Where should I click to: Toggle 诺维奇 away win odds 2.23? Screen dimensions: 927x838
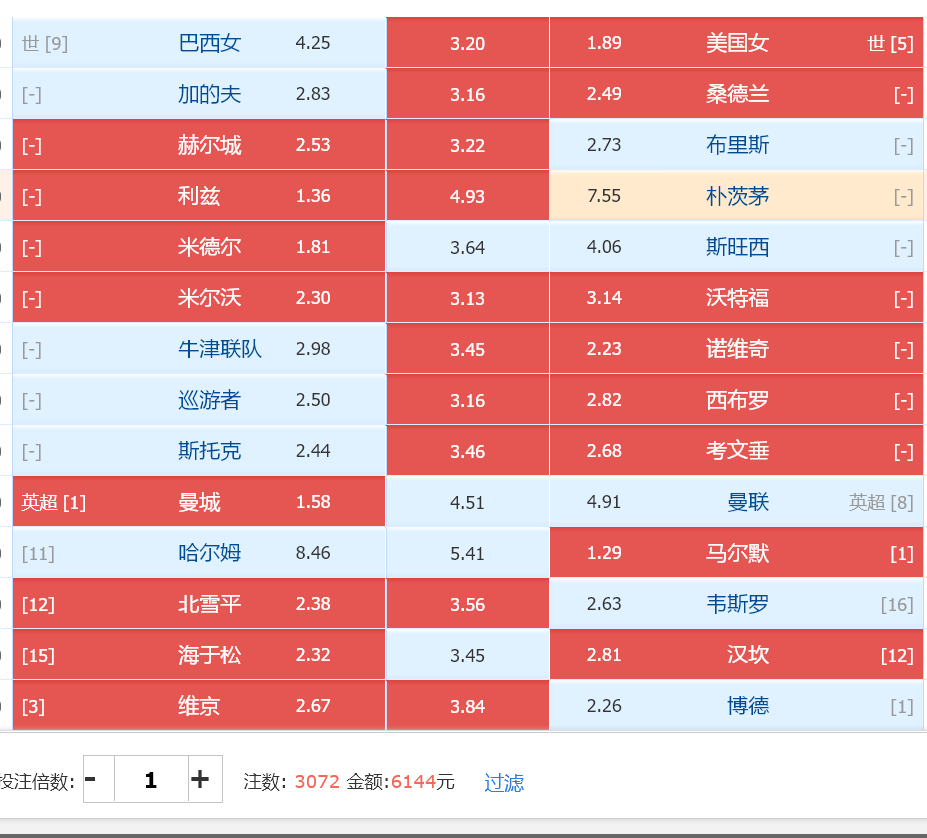tap(736, 348)
